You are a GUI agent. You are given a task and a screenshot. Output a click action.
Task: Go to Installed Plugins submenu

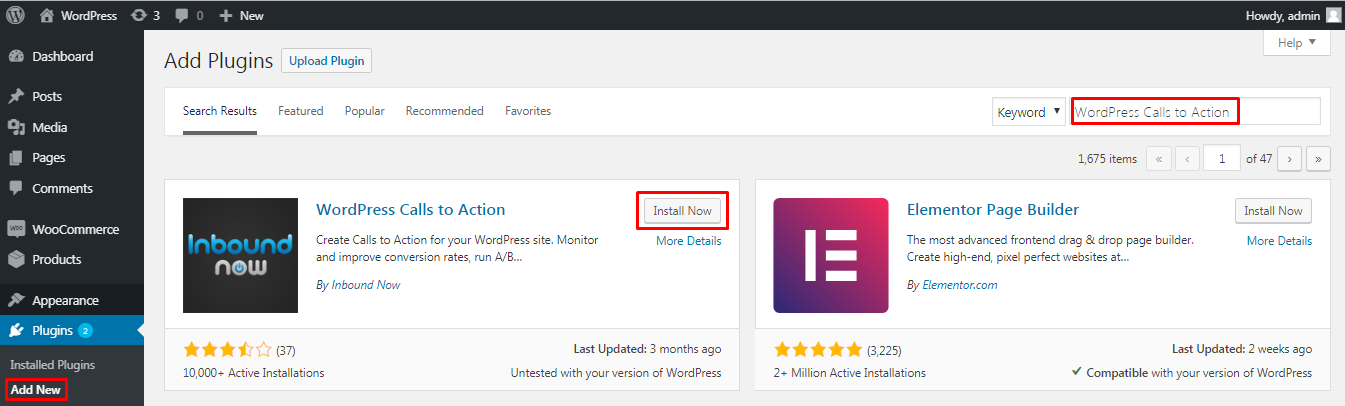[x=52, y=365]
